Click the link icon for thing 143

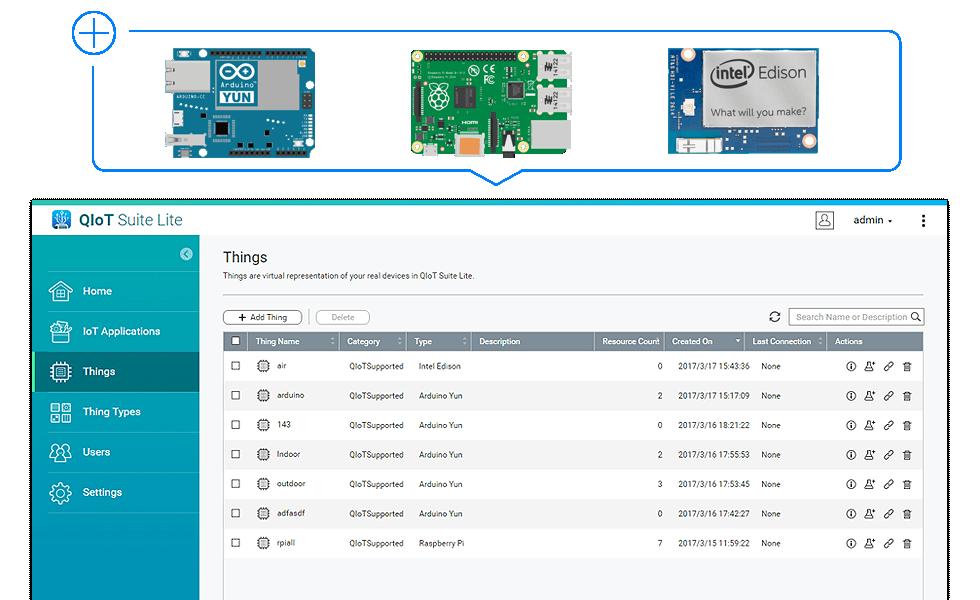click(888, 425)
